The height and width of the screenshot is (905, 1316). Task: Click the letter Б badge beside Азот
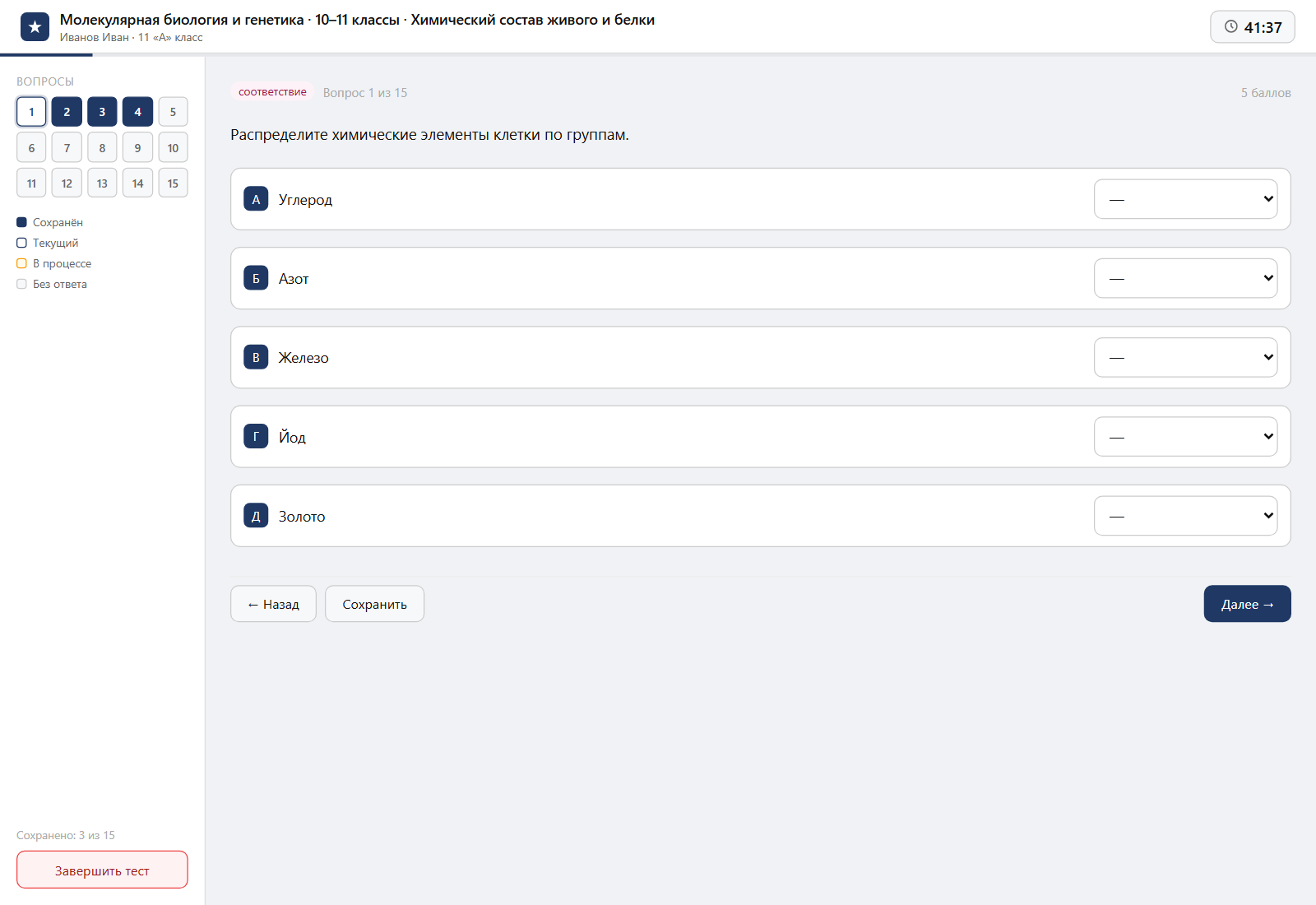pyautogui.click(x=256, y=278)
